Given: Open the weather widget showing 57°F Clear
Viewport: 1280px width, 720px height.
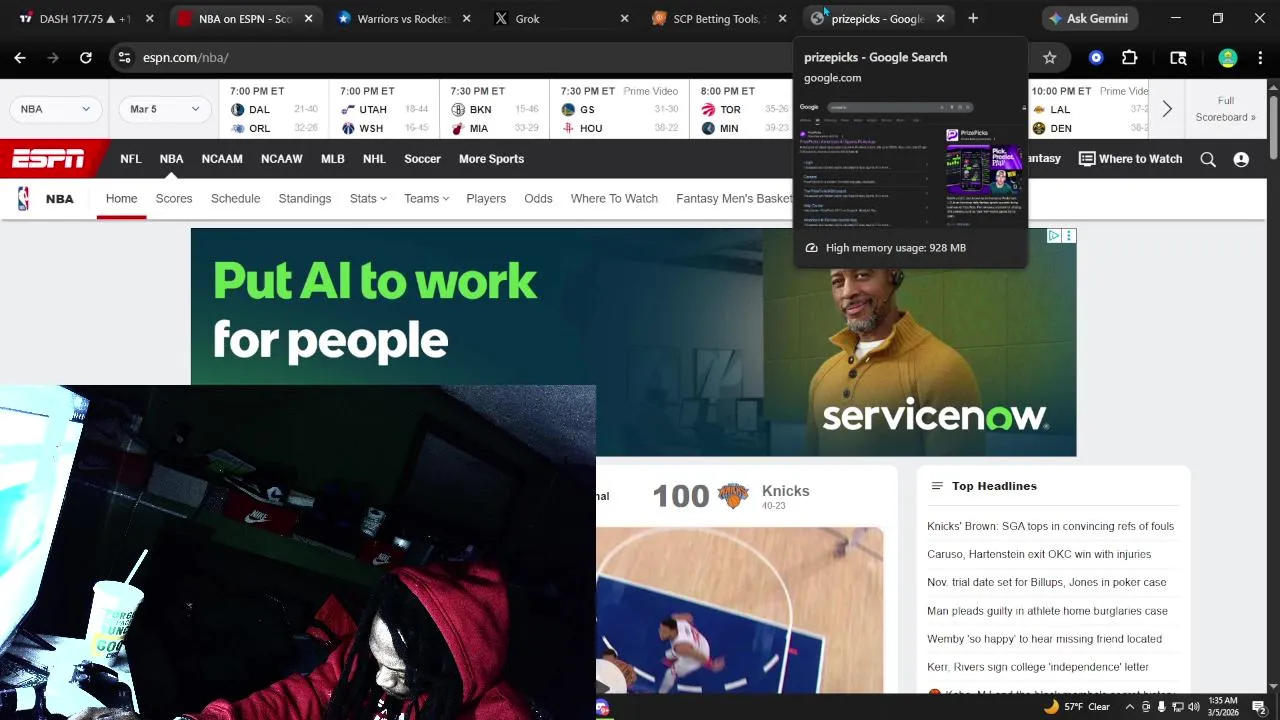Looking at the screenshot, I should pyautogui.click(x=1077, y=707).
